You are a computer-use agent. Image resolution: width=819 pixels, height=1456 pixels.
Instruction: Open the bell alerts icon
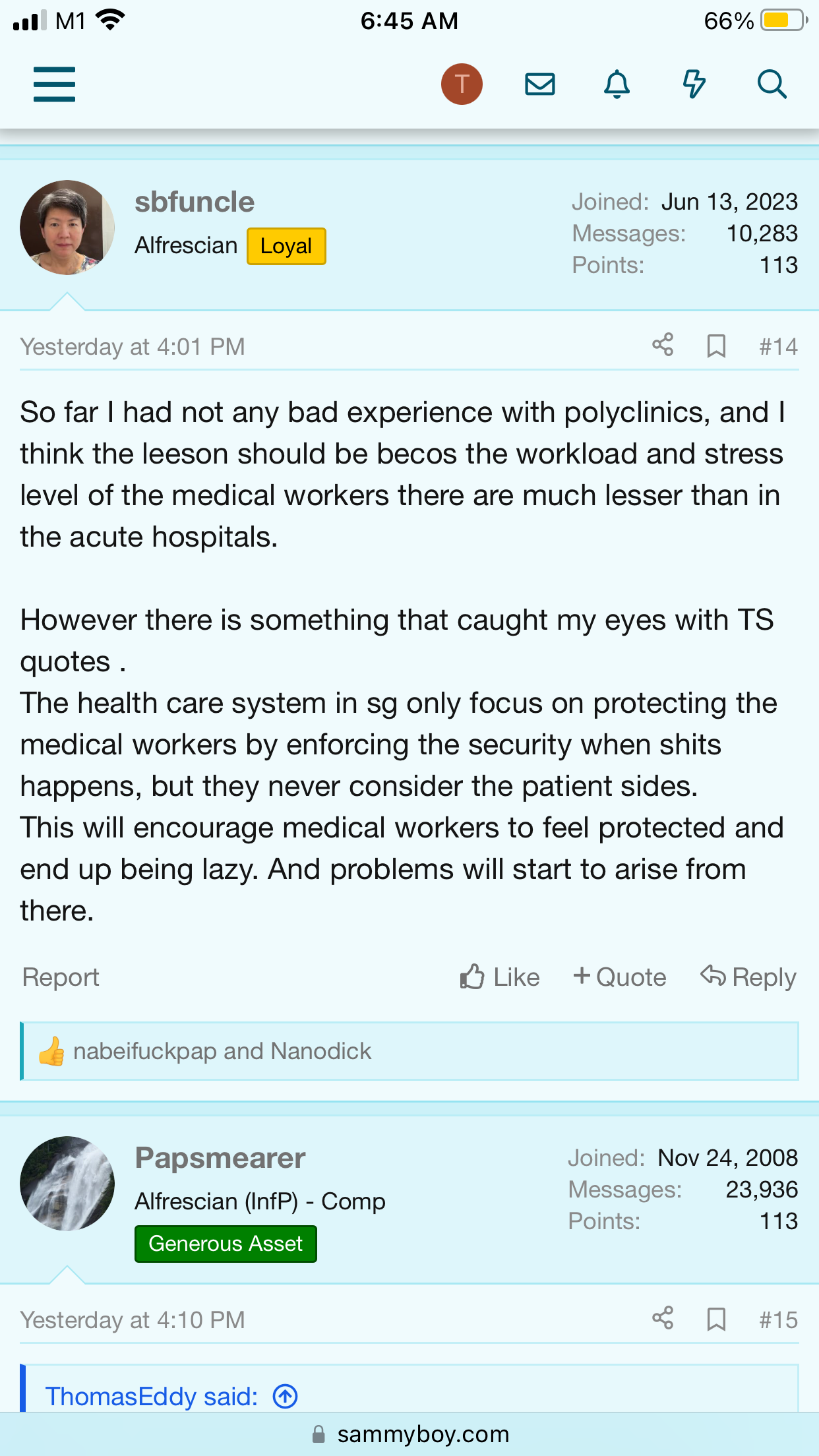click(x=617, y=84)
